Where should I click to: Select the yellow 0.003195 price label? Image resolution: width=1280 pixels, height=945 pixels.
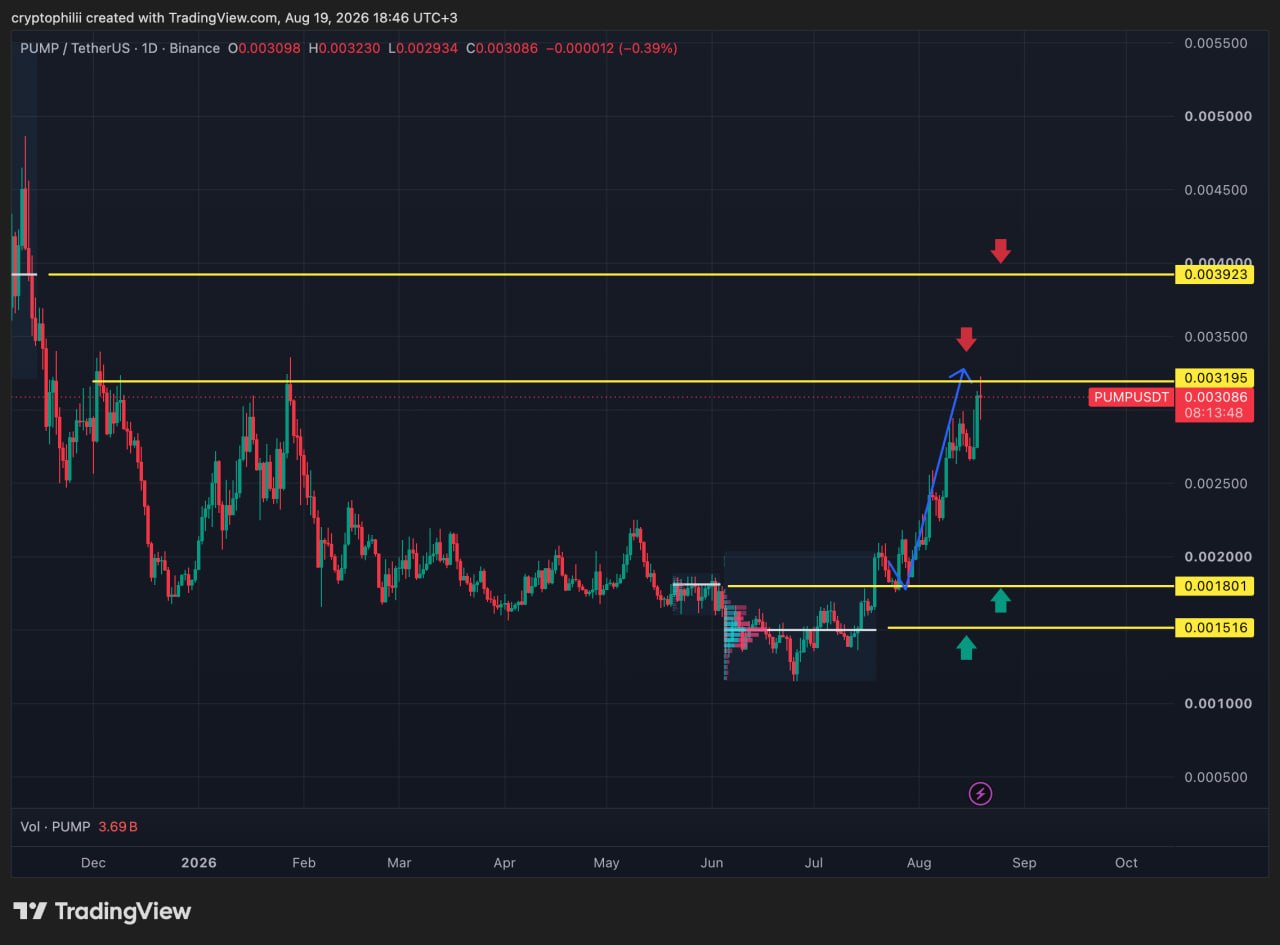(x=1214, y=378)
